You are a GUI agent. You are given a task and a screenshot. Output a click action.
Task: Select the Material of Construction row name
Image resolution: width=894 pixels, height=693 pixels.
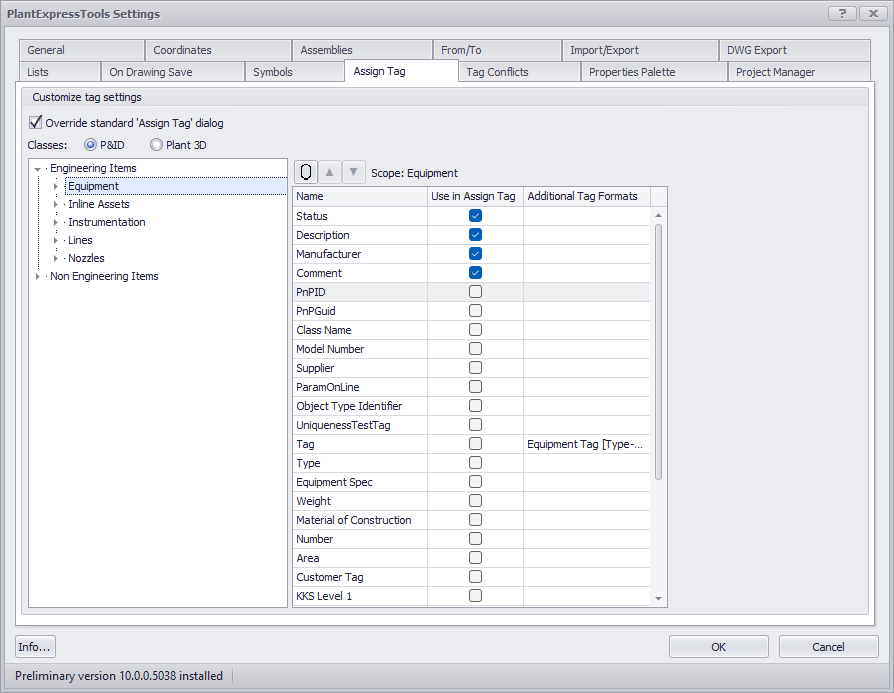(353, 520)
